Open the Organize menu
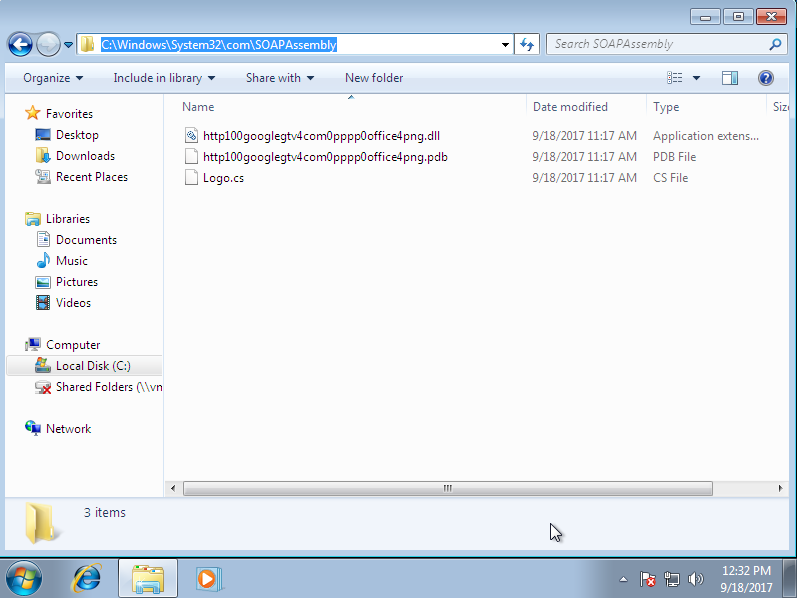 coord(53,78)
